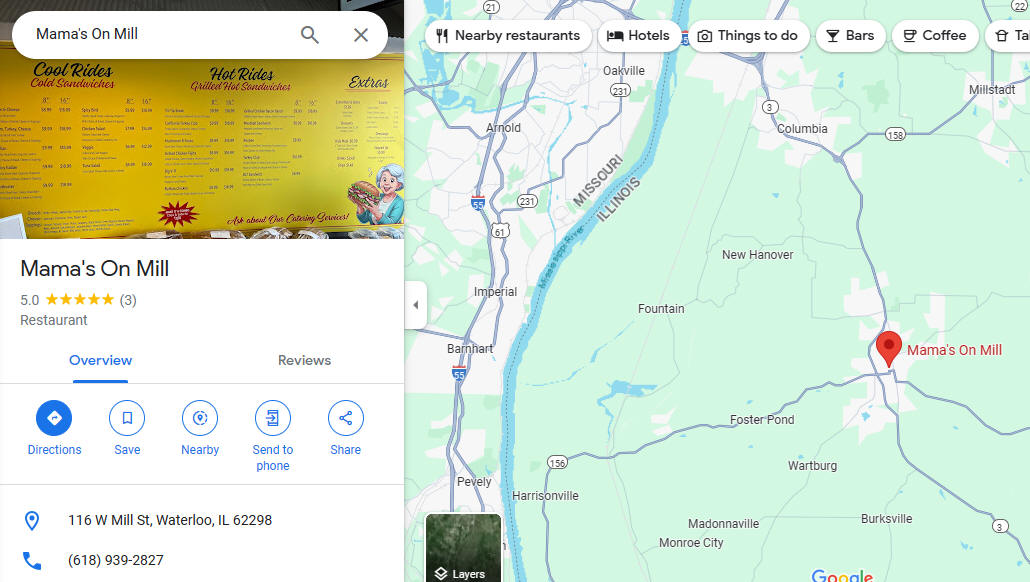Show Hotels on the map
The width and height of the screenshot is (1030, 582).
coord(638,35)
